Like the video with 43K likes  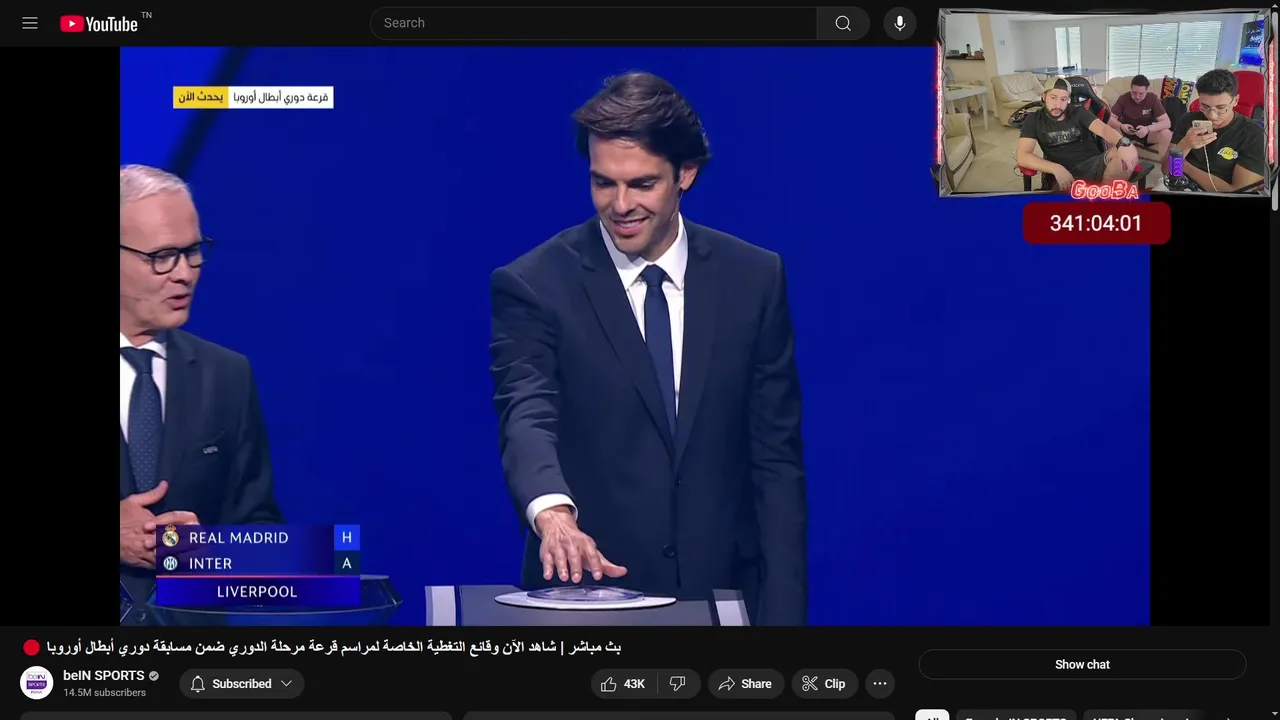point(622,684)
